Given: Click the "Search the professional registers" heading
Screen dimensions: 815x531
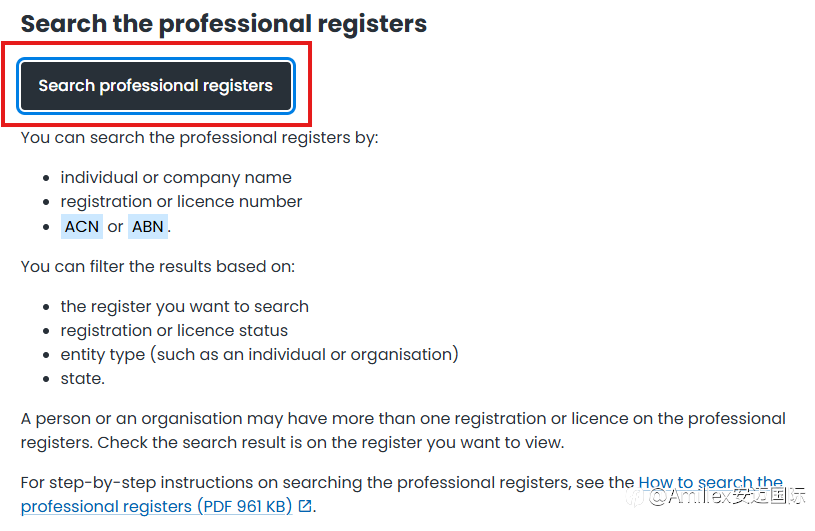Looking at the screenshot, I should [x=224, y=23].
